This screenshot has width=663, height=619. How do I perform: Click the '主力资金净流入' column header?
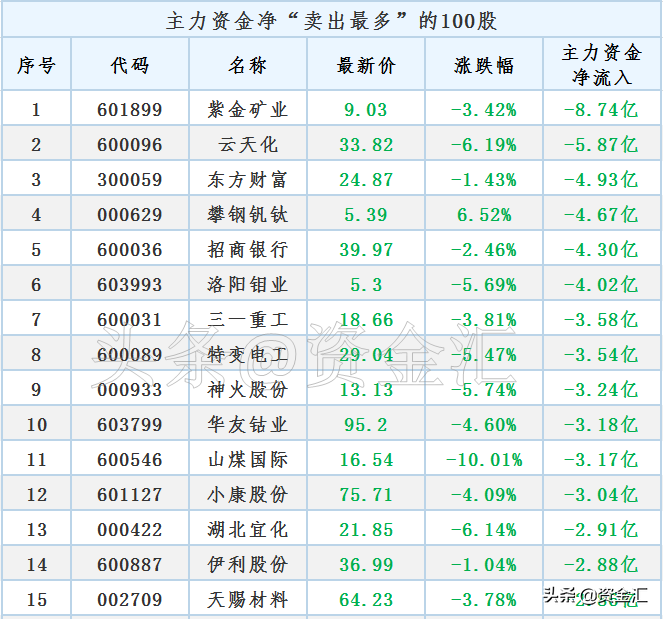pyautogui.click(x=602, y=65)
